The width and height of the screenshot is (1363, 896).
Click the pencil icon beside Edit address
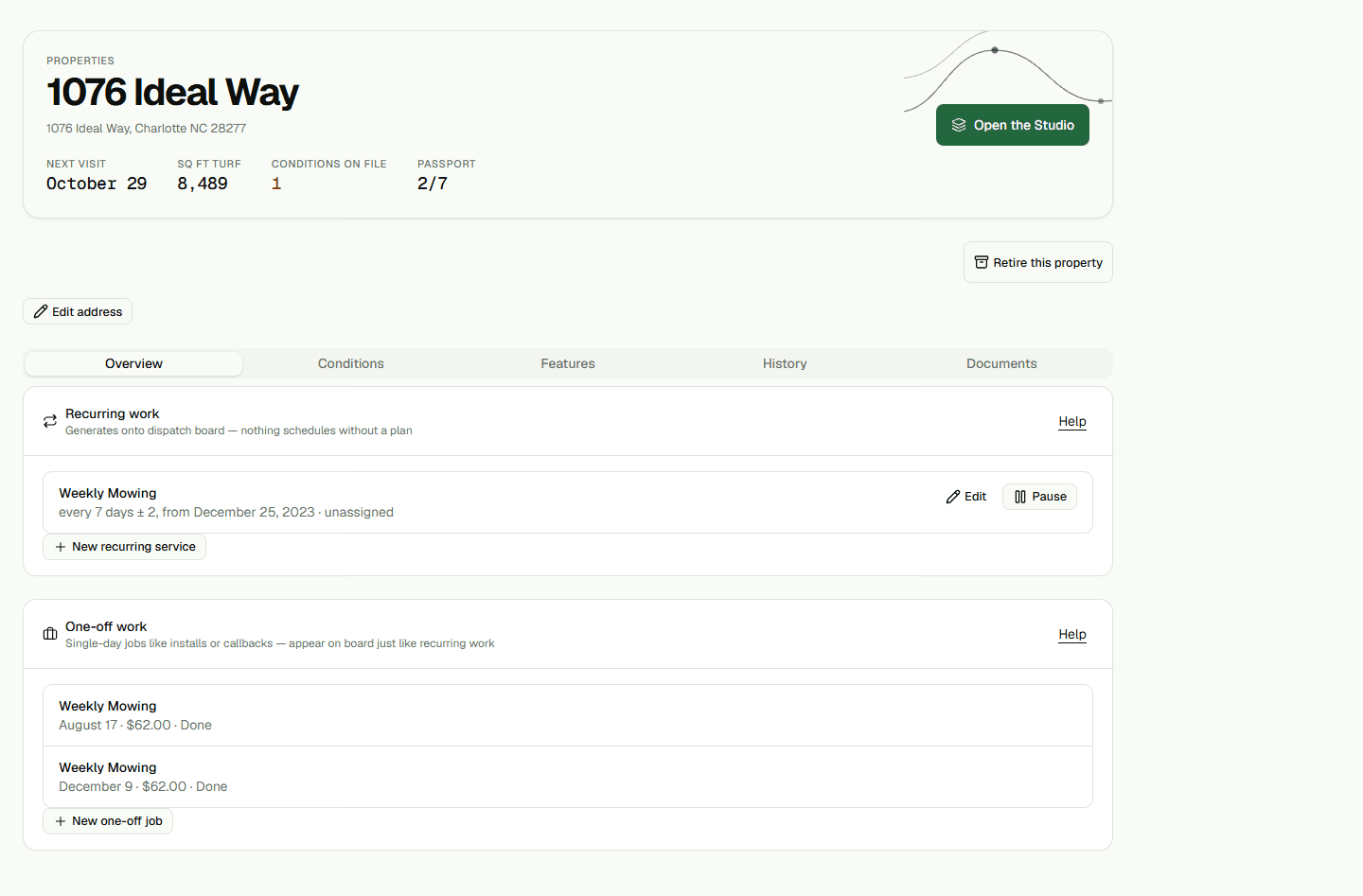coord(41,311)
